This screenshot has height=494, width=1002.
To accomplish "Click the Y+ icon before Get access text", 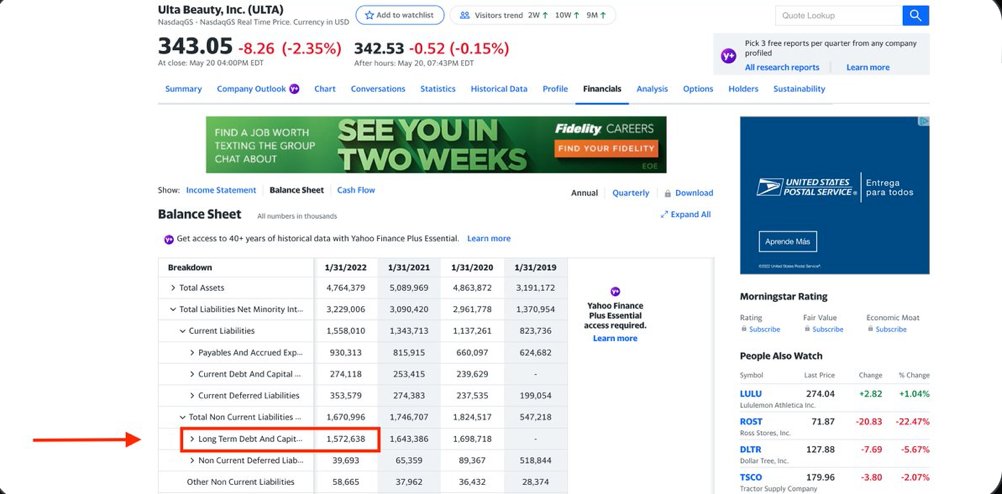I will pyautogui.click(x=169, y=239).
